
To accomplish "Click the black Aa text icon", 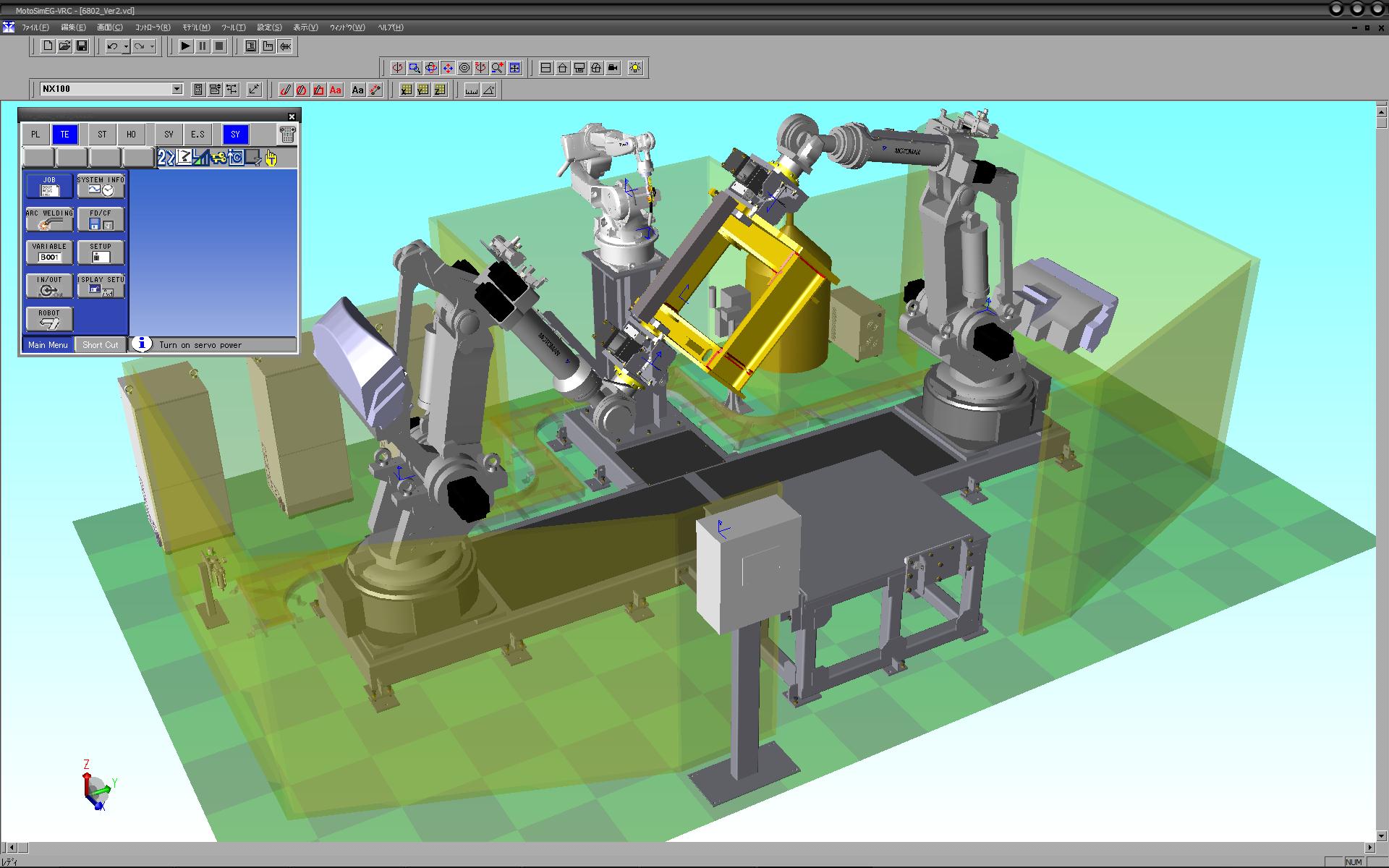I will [357, 90].
